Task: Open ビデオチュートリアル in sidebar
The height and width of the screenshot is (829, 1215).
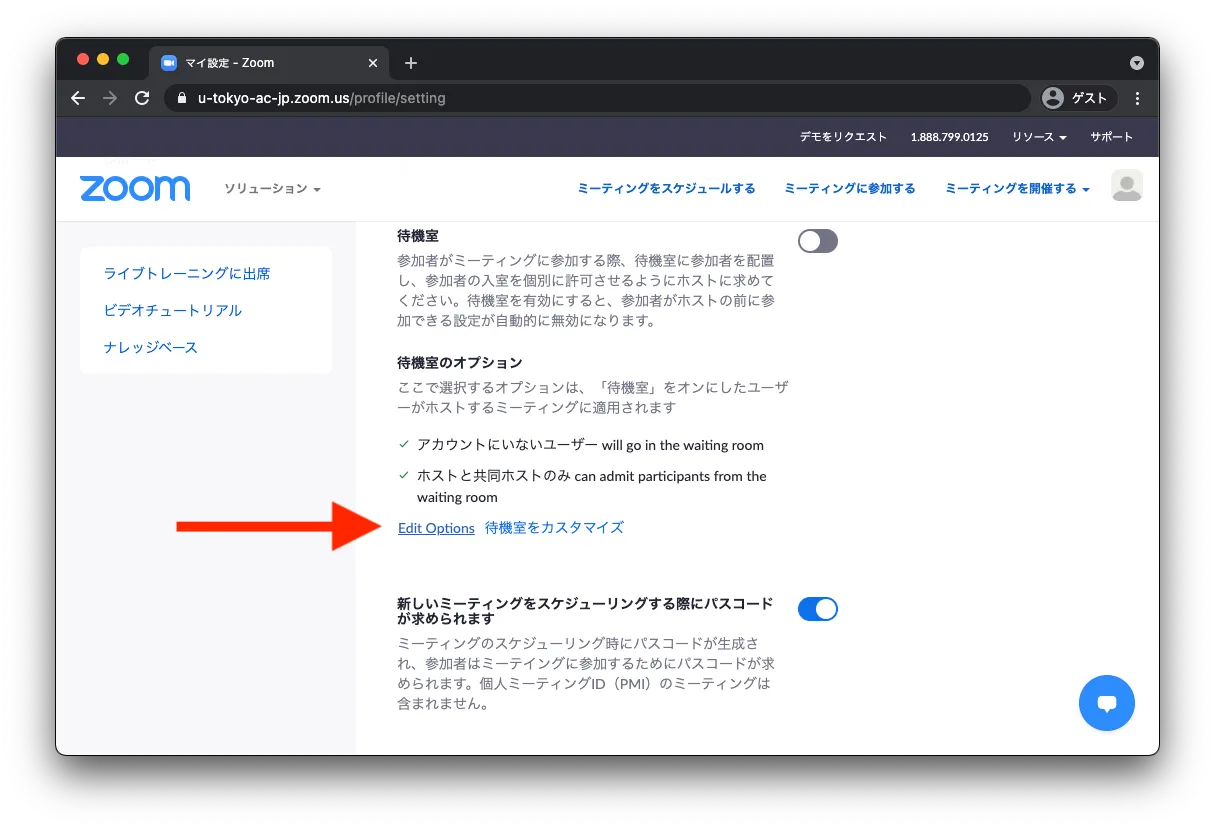Action: point(173,310)
